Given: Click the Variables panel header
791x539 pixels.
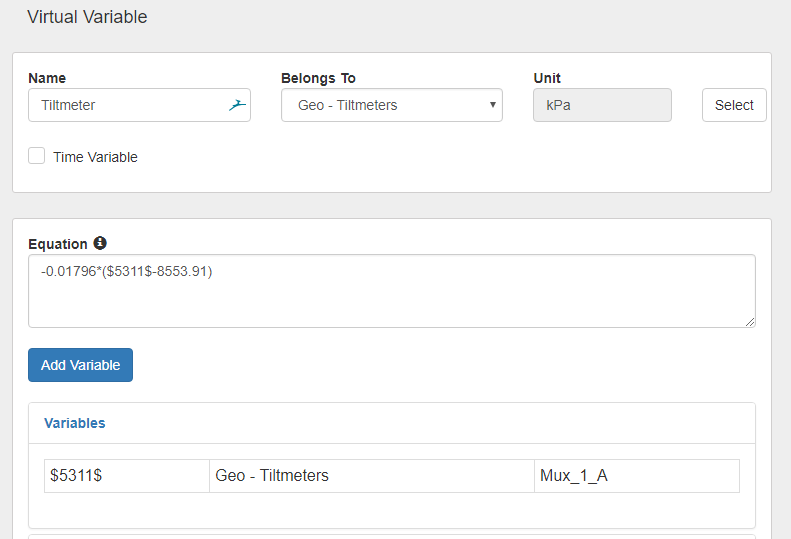Looking at the screenshot, I should [75, 423].
